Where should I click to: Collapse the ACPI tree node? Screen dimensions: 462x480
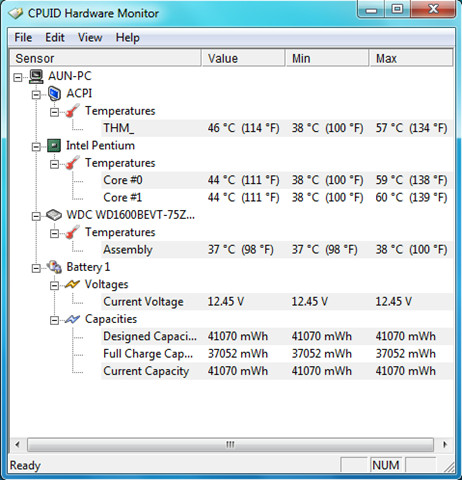coord(36,95)
